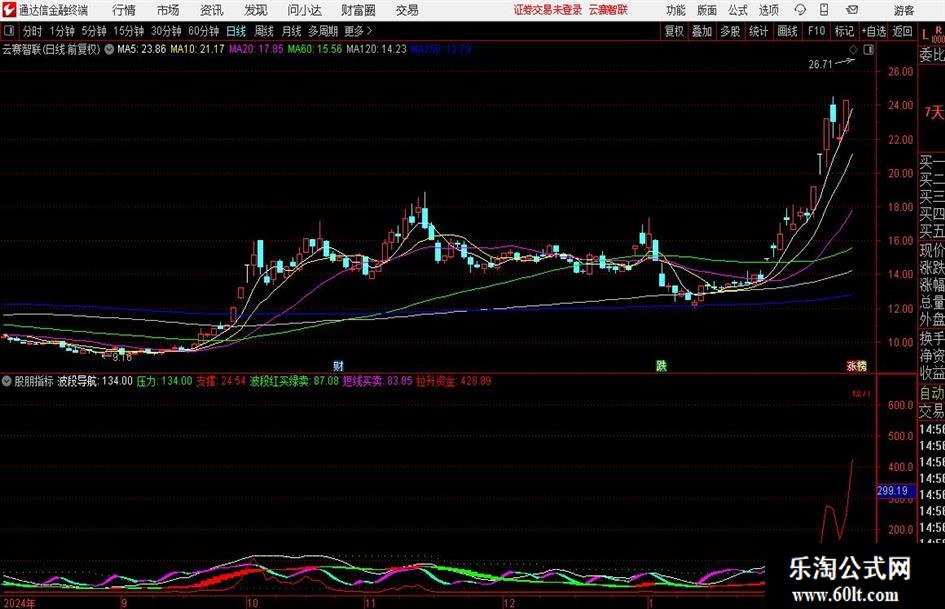Open the mobile phone icon in top bar
Image resolution: width=945 pixels, height=609 pixels.
click(x=824, y=10)
